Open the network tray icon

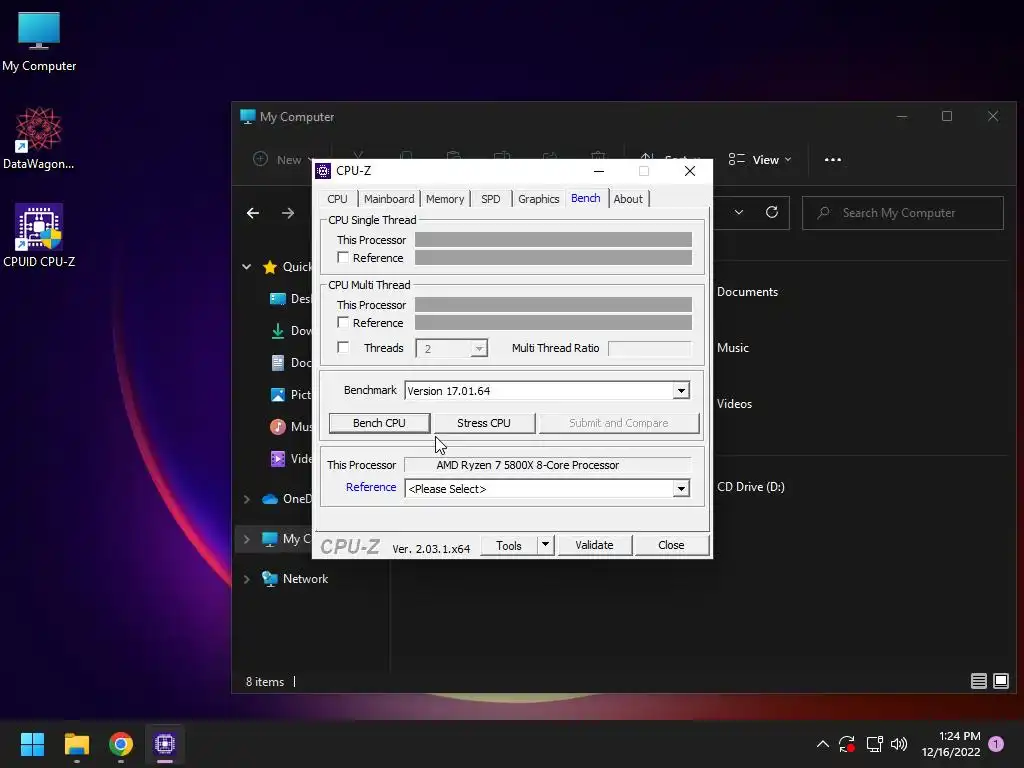pyautogui.click(x=874, y=744)
